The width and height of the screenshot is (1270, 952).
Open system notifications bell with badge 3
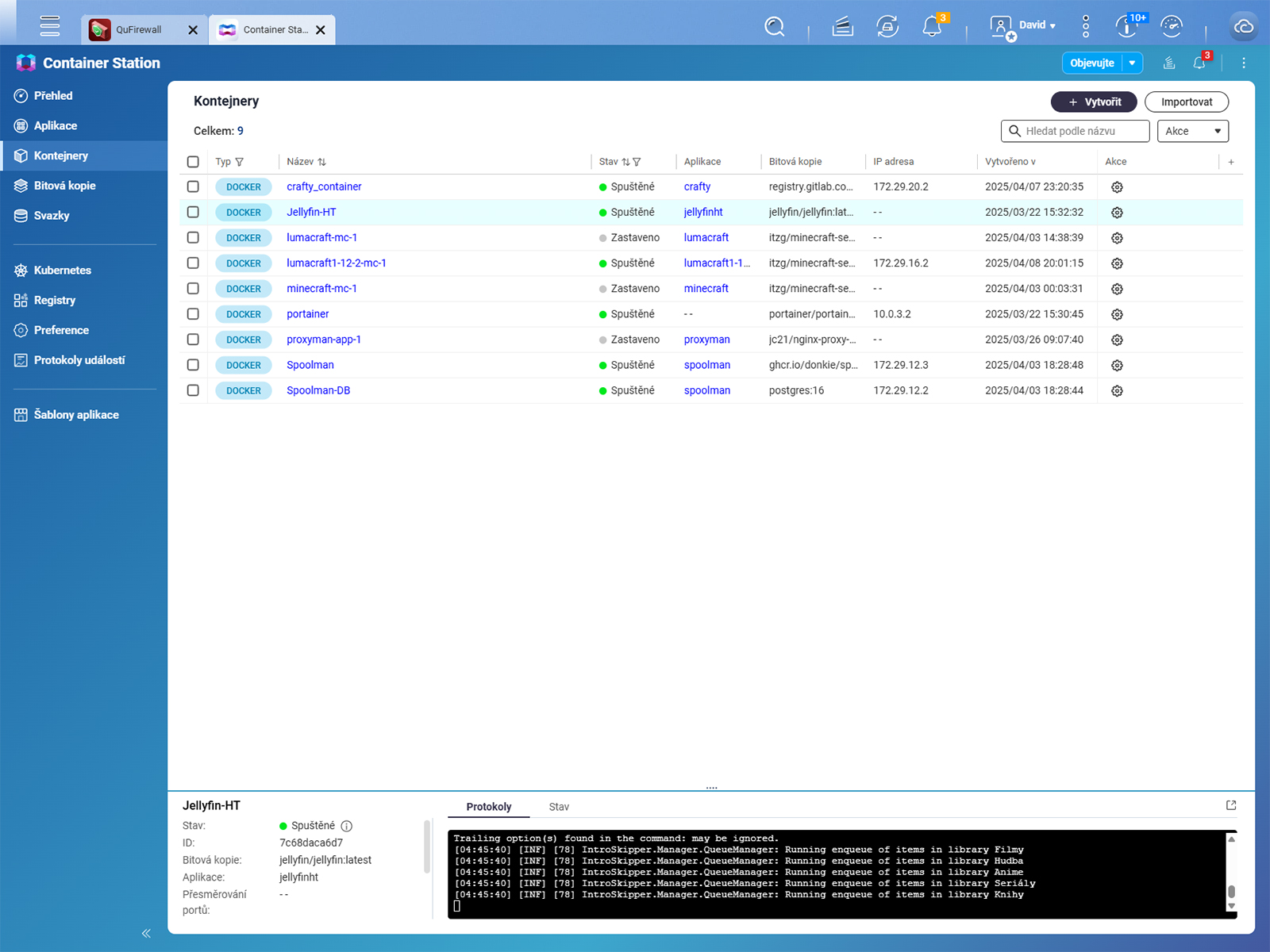pos(933,25)
